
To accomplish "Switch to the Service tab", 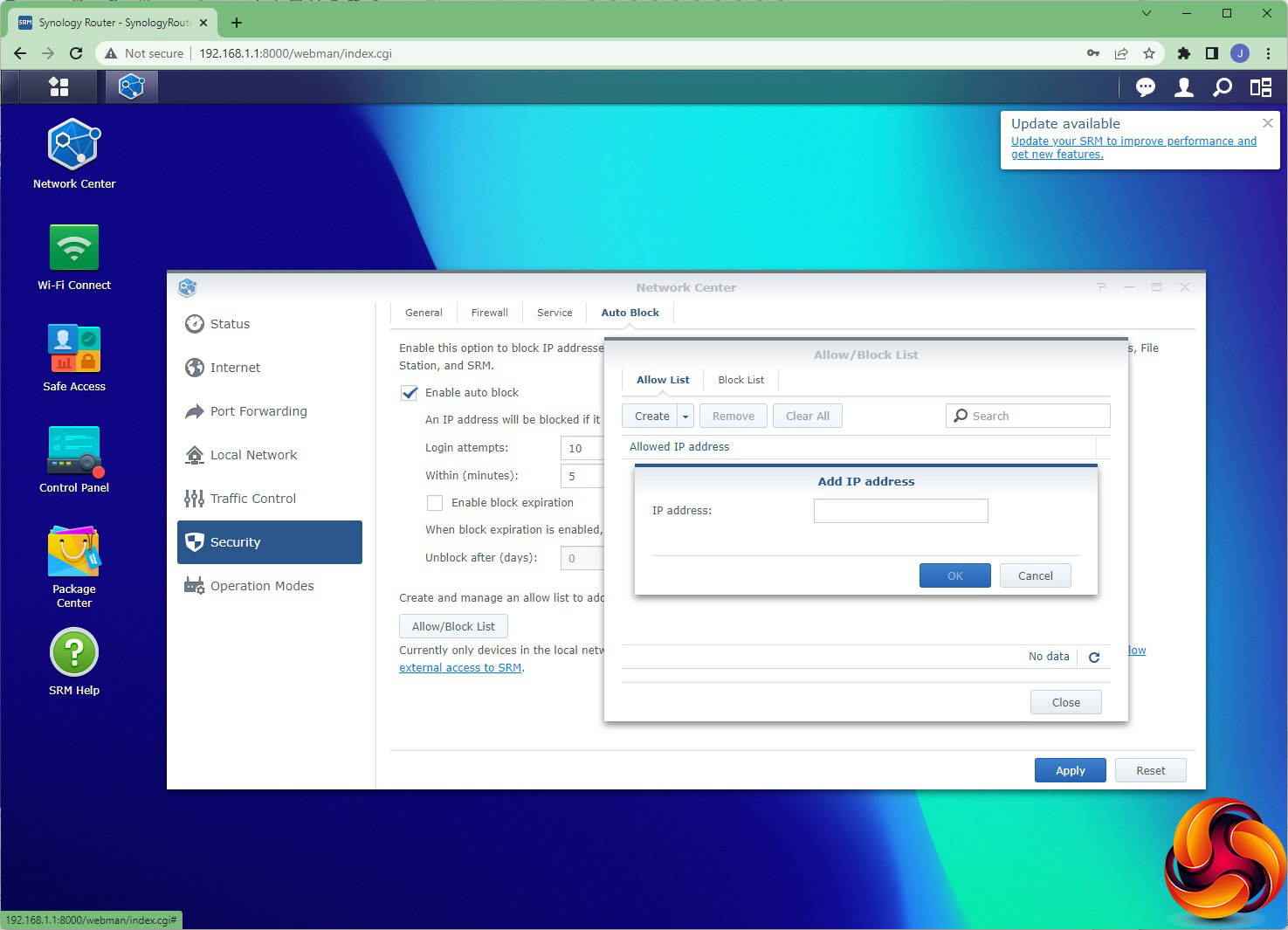I will [554, 313].
